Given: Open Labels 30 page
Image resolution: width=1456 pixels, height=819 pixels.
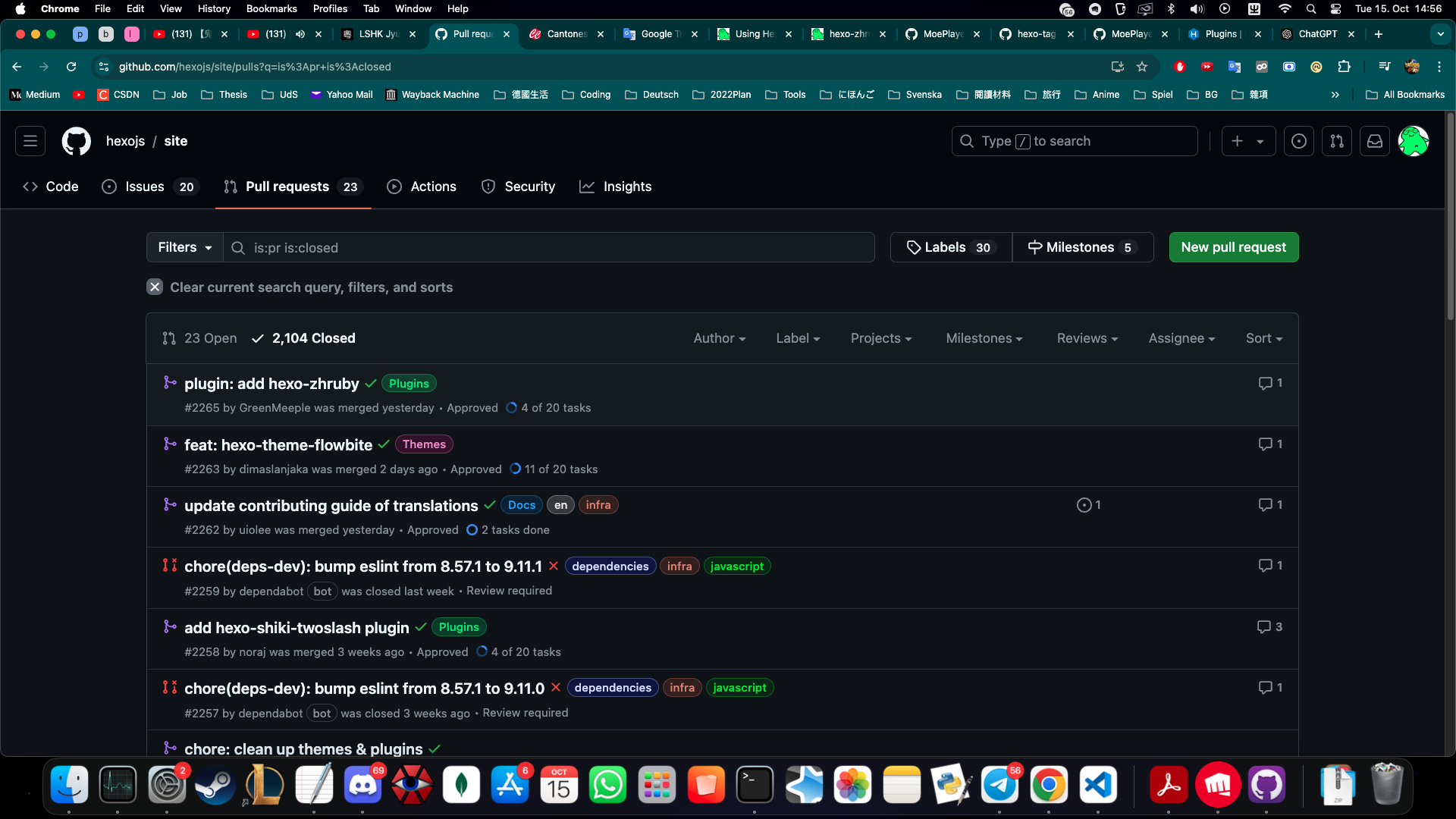Looking at the screenshot, I should point(951,247).
